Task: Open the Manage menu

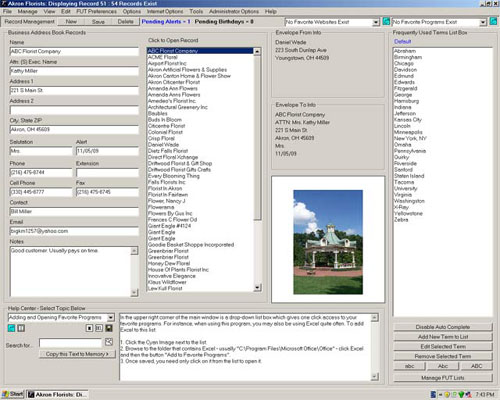Action: pos(28,11)
